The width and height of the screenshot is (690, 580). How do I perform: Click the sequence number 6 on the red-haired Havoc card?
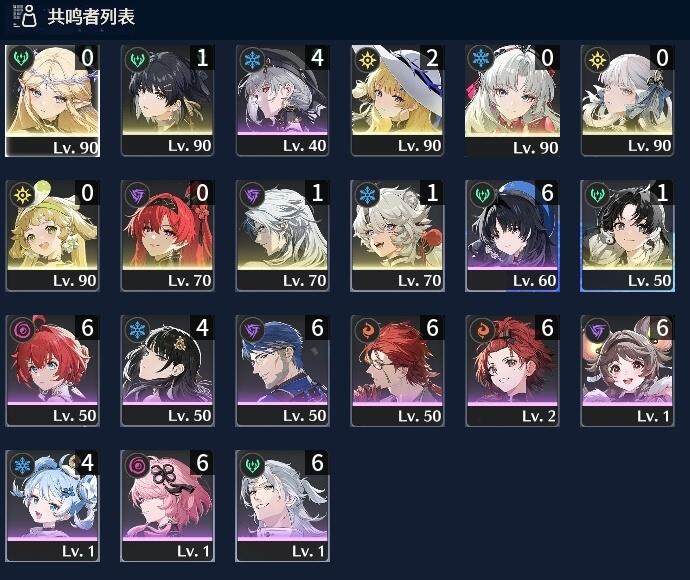(87, 327)
